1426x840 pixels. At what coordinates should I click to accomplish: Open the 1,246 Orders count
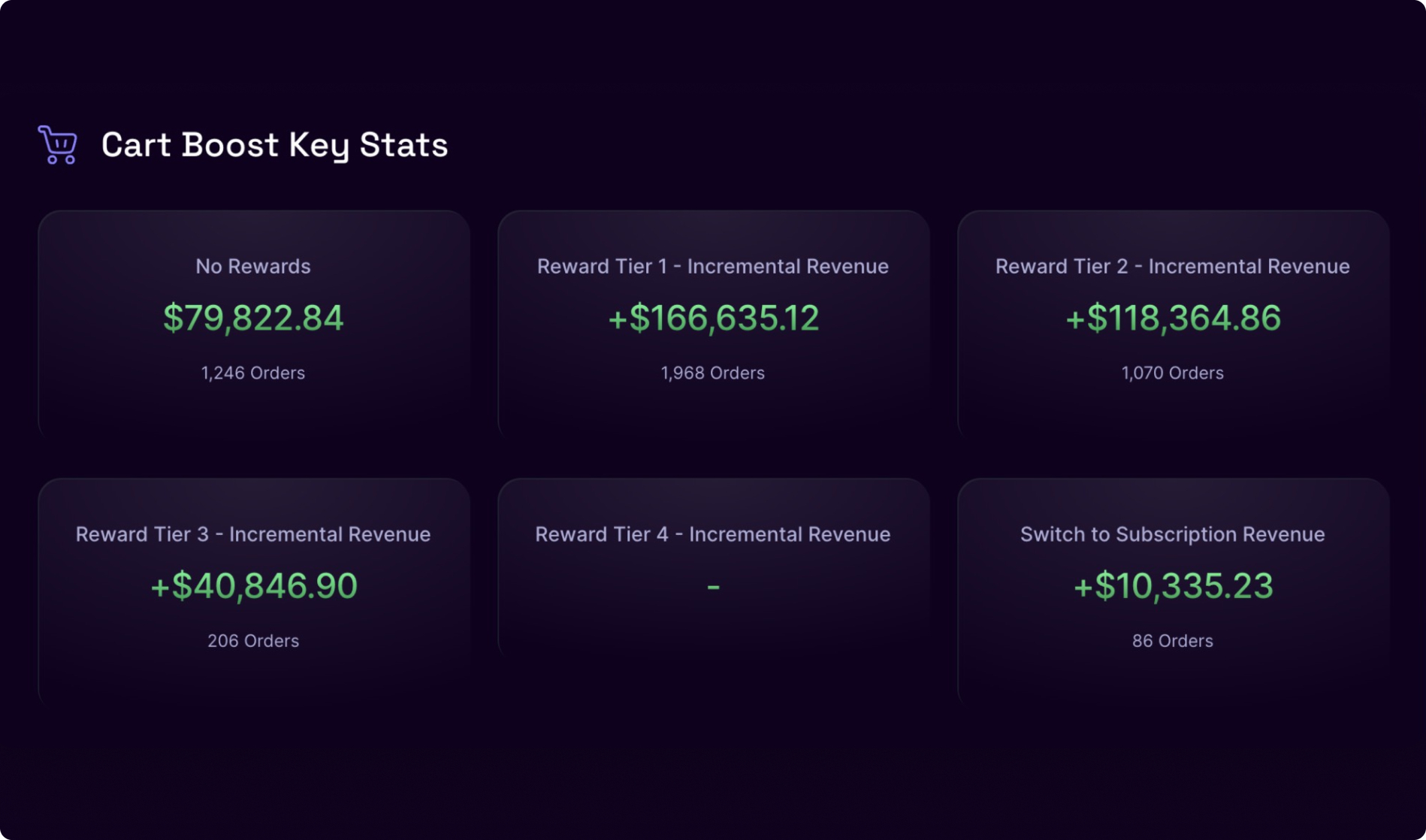coord(253,373)
